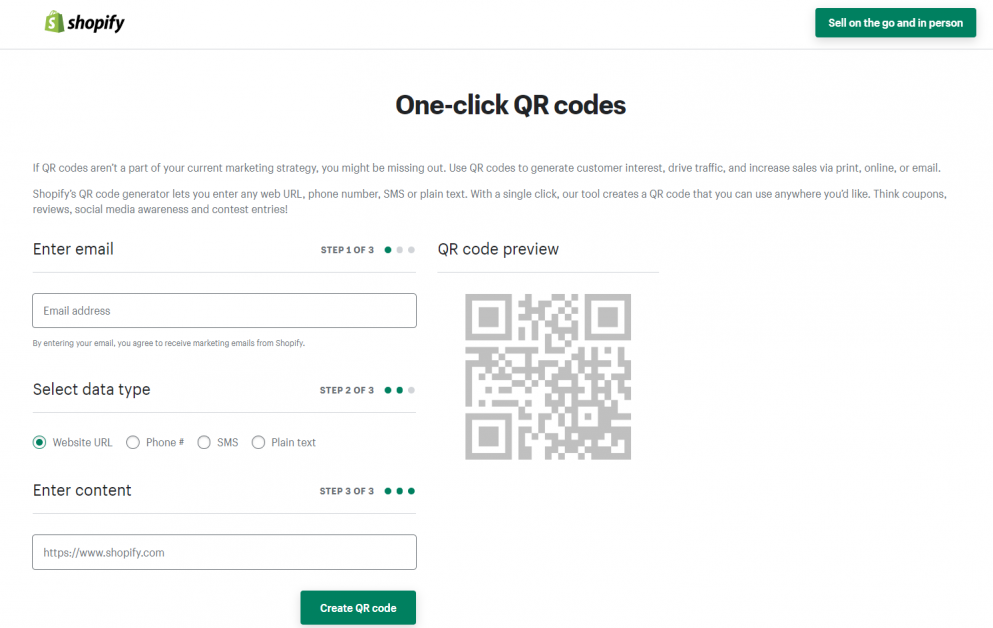Click the One-click QR codes page title

[x=510, y=104]
